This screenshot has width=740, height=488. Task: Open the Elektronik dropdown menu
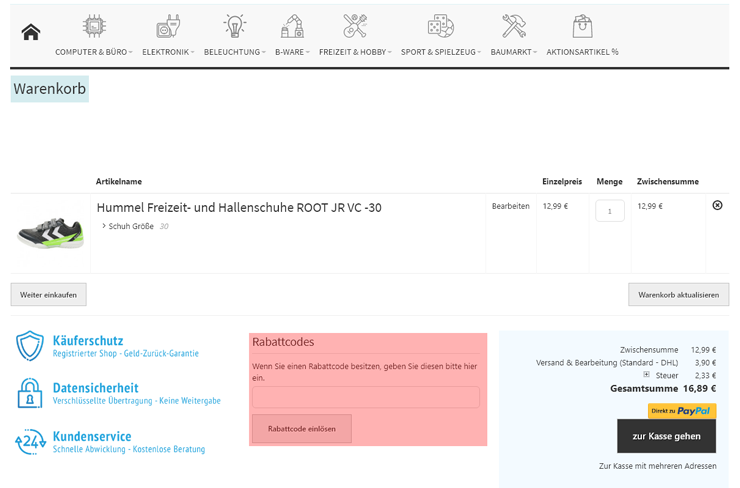[x=168, y=52]
